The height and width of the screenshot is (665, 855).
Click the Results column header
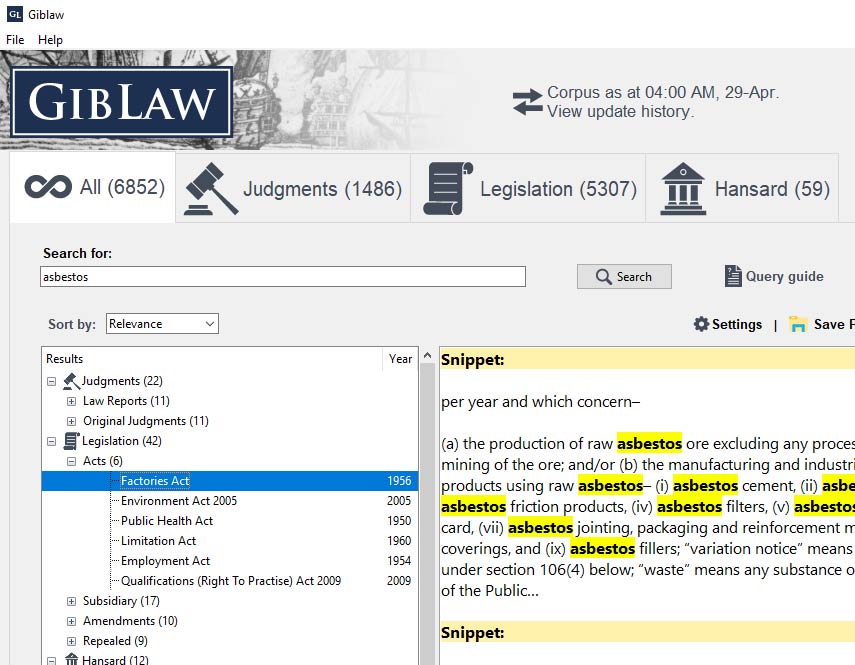tap(213, 359)
